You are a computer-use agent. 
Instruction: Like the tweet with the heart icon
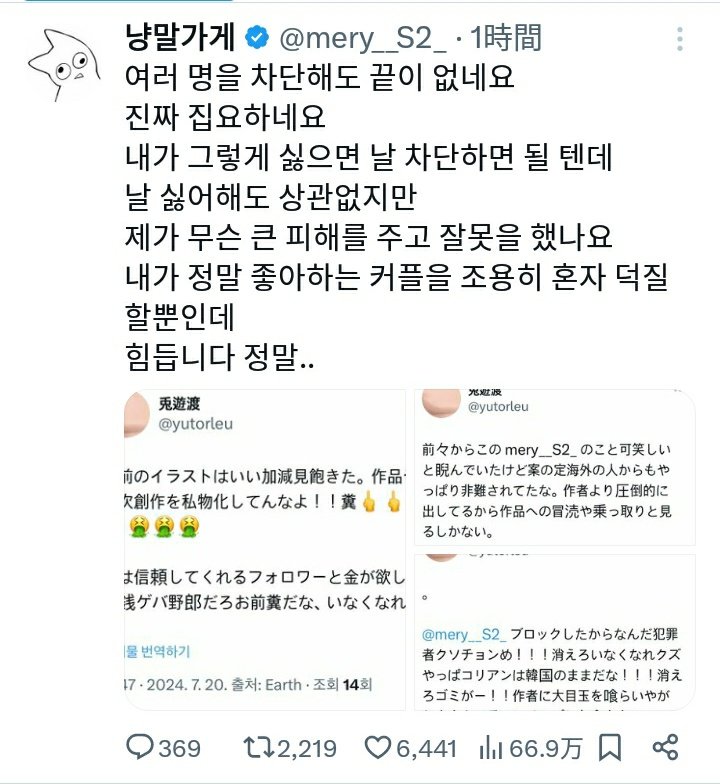click(x=378, y=748)
